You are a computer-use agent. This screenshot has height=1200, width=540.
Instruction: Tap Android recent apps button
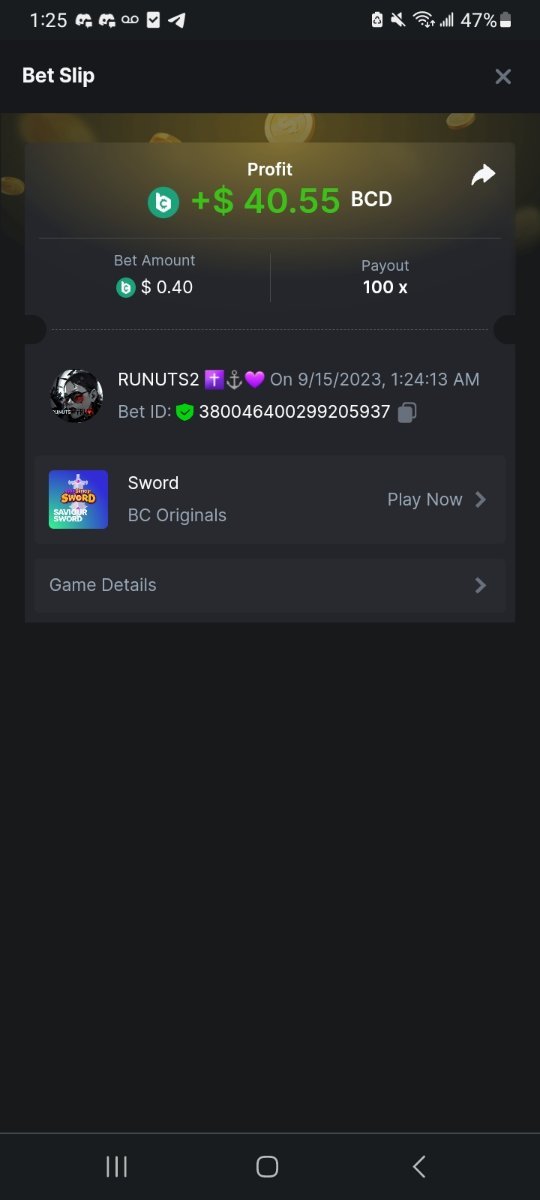point(117,1166)
